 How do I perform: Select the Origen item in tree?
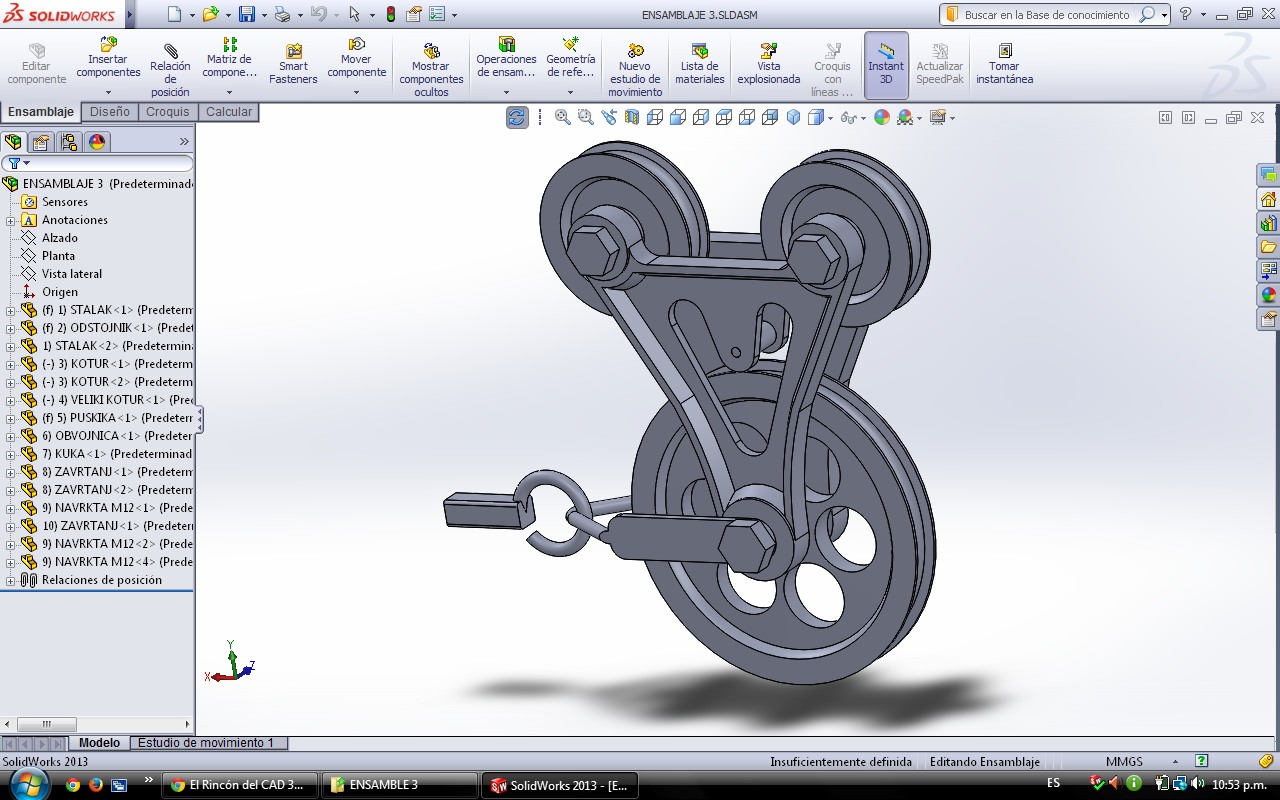pyautogui.click(x=59, y=292)
